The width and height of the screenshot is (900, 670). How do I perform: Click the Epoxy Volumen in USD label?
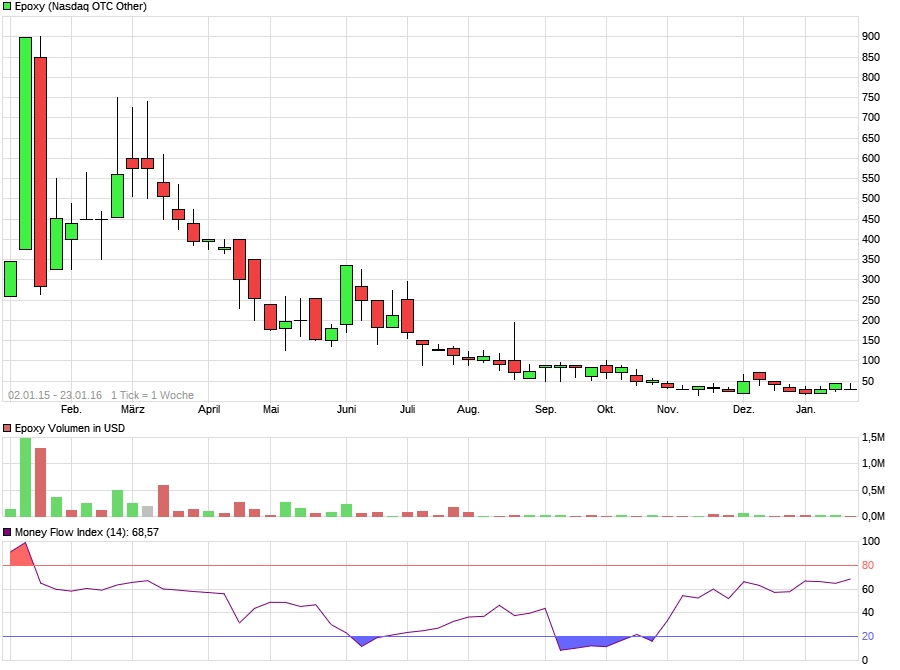(x=70, y=428)
